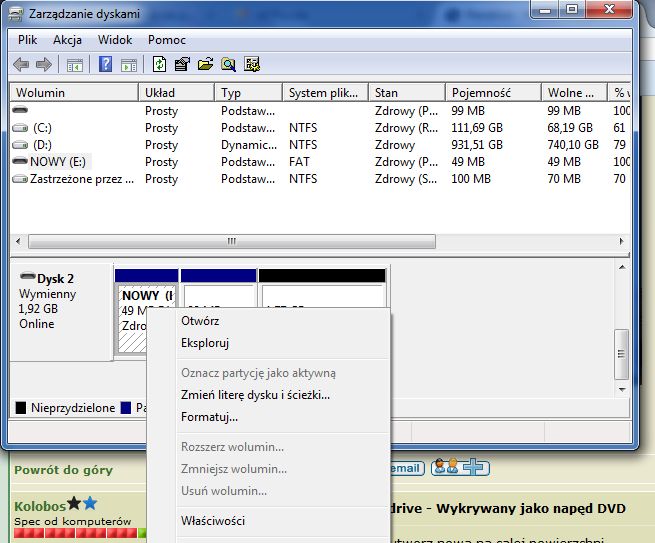Click 111,69 GB capacity cell

477,128
